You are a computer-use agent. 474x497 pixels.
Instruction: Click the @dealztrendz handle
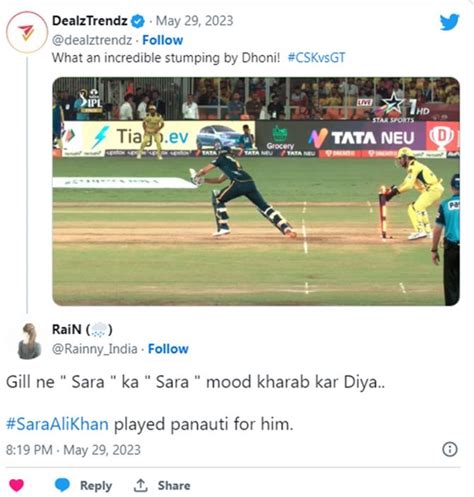tap(92, 40)
